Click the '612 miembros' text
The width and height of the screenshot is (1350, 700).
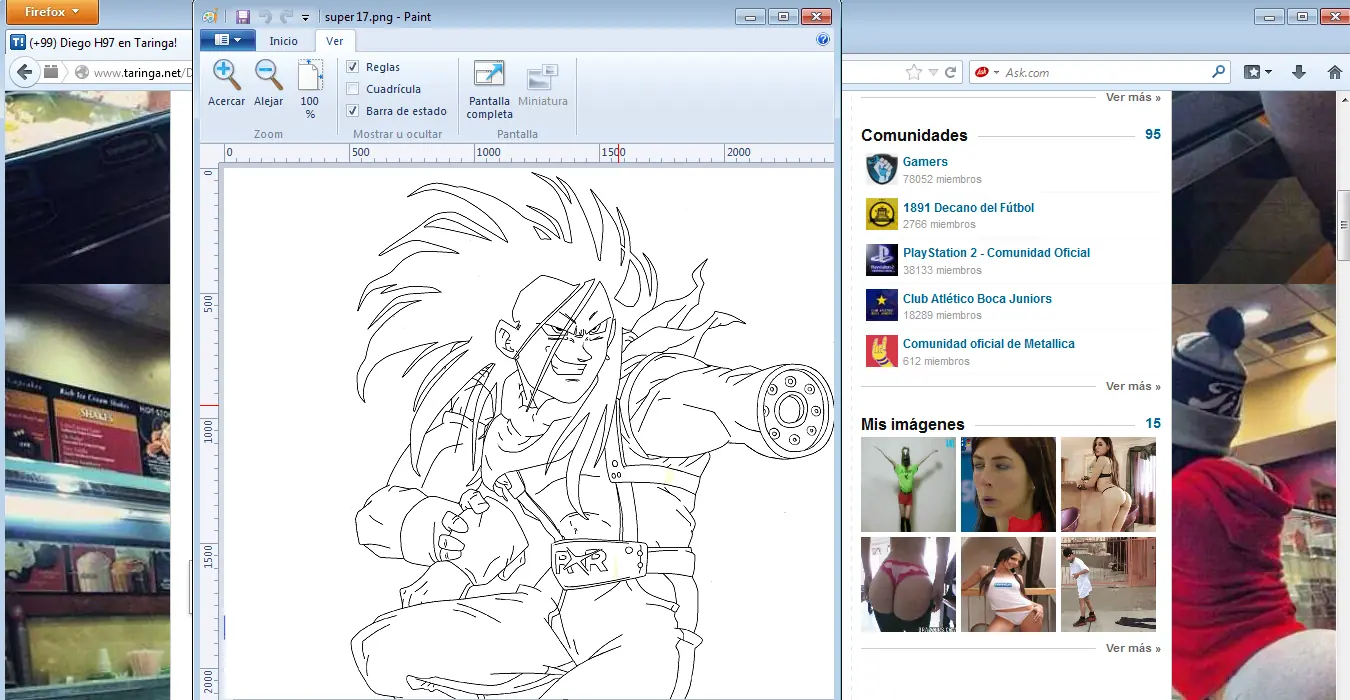[x=936, y=361]
